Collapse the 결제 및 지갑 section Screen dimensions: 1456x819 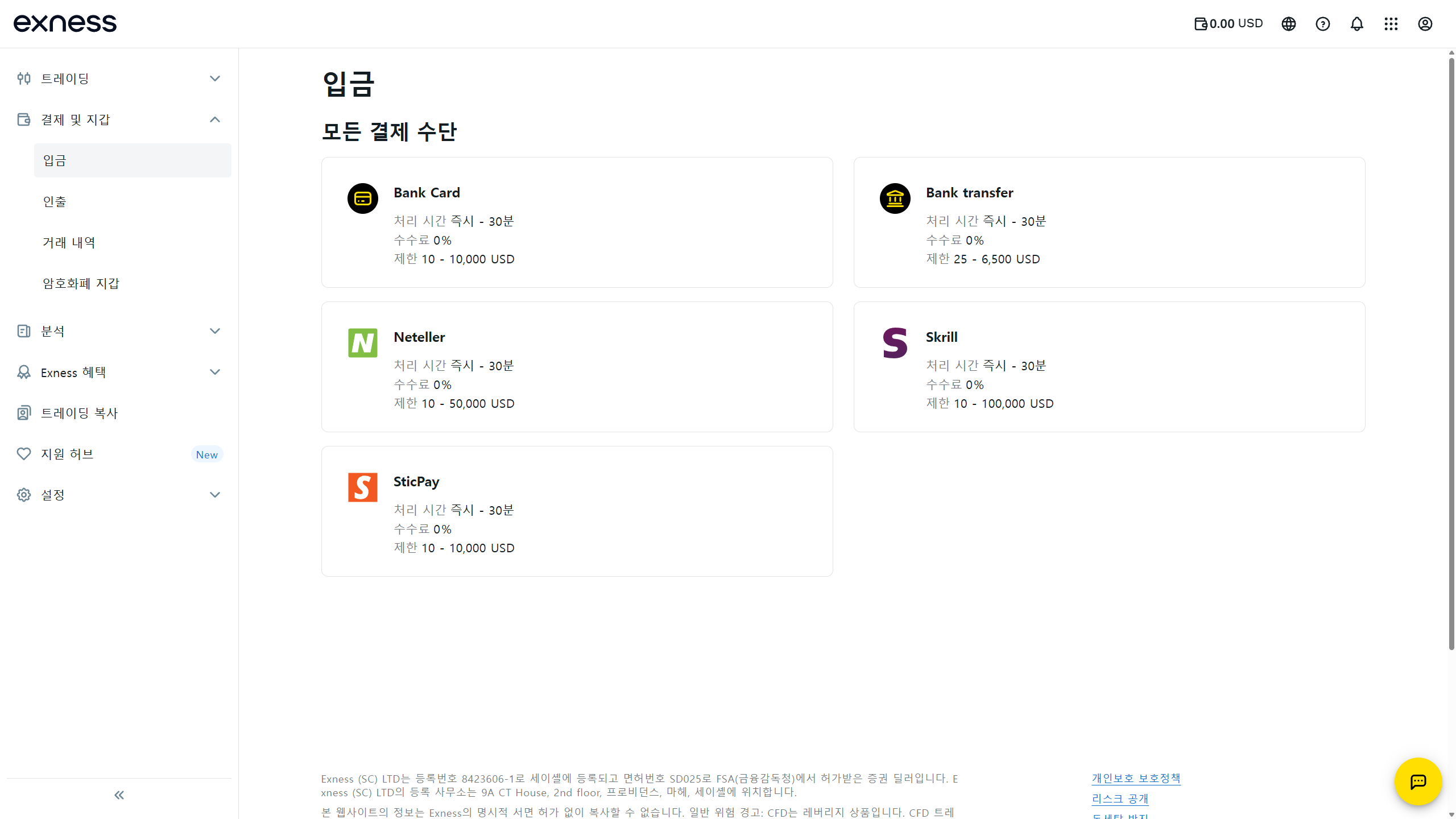[119, 119]
